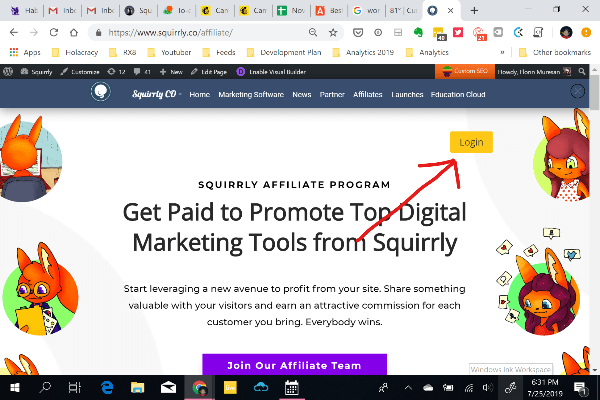View the 41 comments in admin bar
The height and width of the screenshot is (400, 600).
tap(142, 72)
